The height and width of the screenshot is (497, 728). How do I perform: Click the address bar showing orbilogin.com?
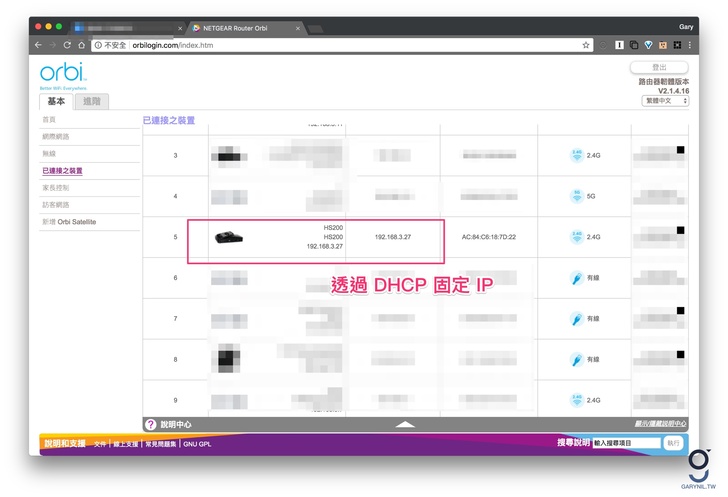342,45
